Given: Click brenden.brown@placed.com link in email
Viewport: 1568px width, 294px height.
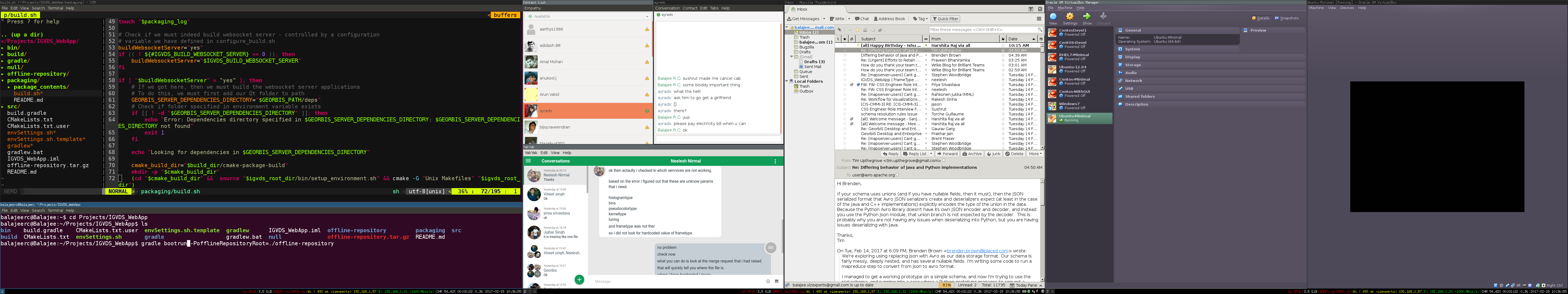Looking at the screenshot, I should pyautogui.click(x=977, y=251).
